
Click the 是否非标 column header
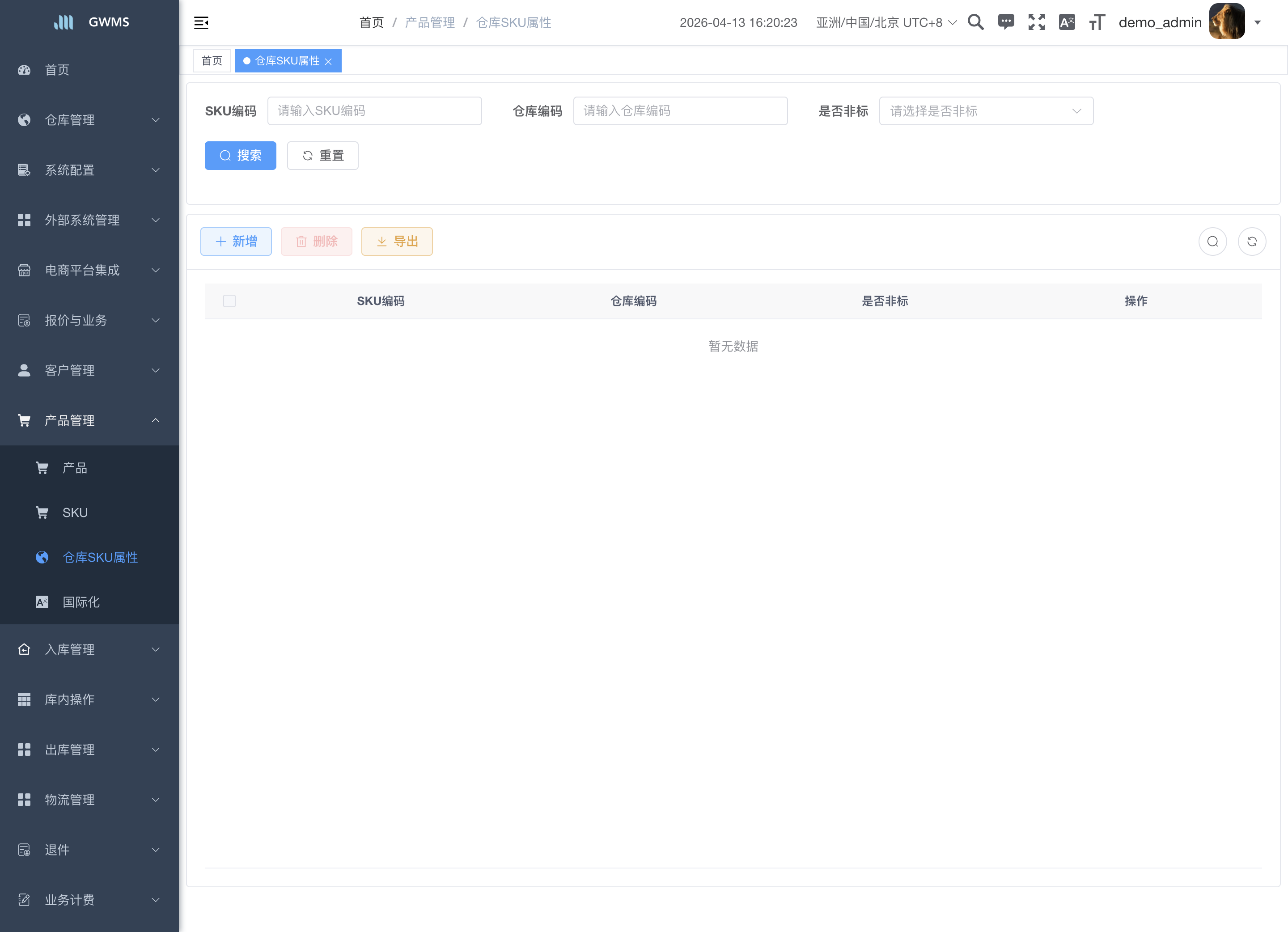coord(885,301)
